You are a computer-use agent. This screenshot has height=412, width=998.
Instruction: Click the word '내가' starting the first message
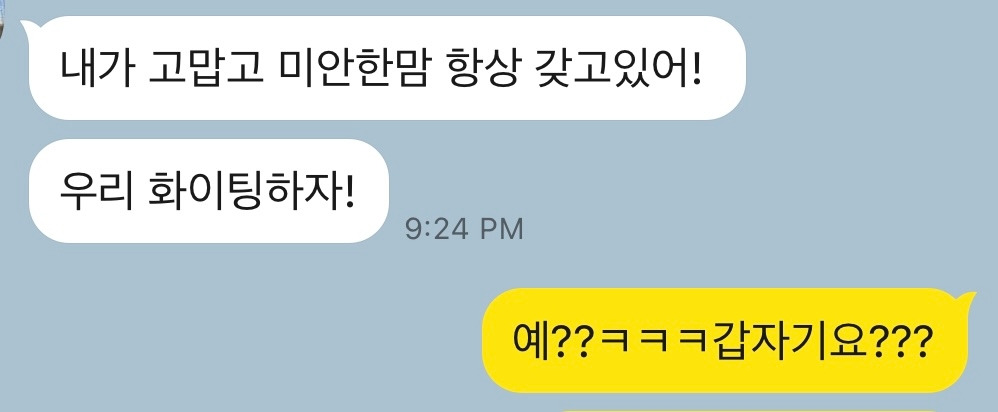click(x=95, y=68)
